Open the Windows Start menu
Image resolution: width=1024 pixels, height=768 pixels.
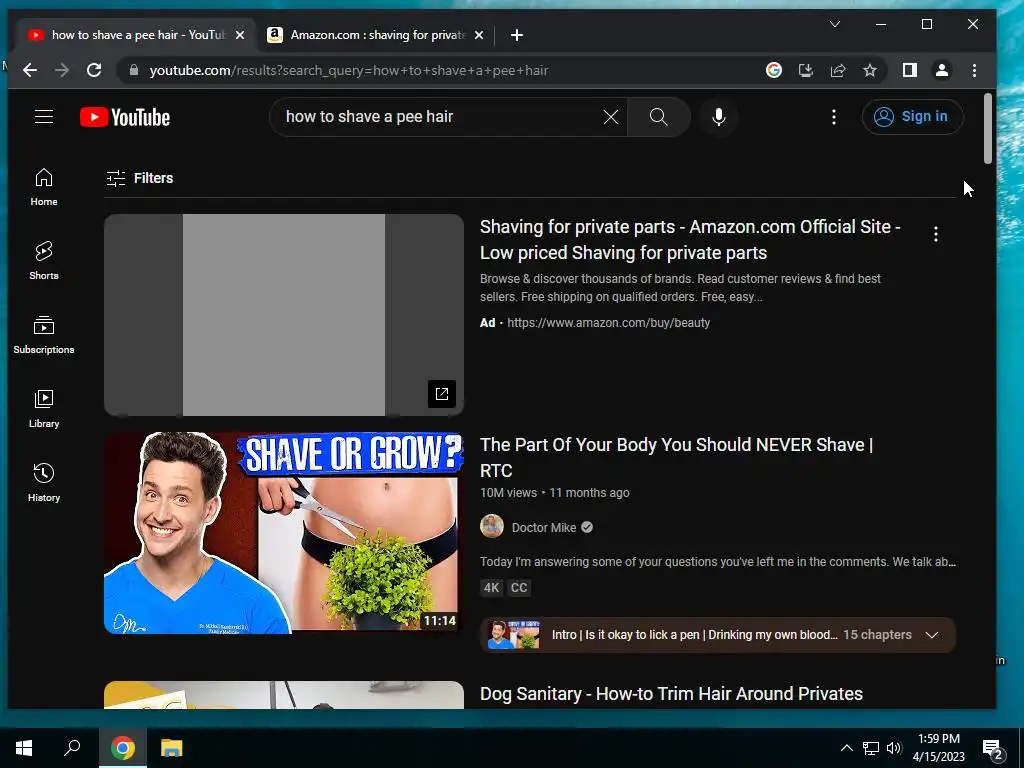(24, 748)
